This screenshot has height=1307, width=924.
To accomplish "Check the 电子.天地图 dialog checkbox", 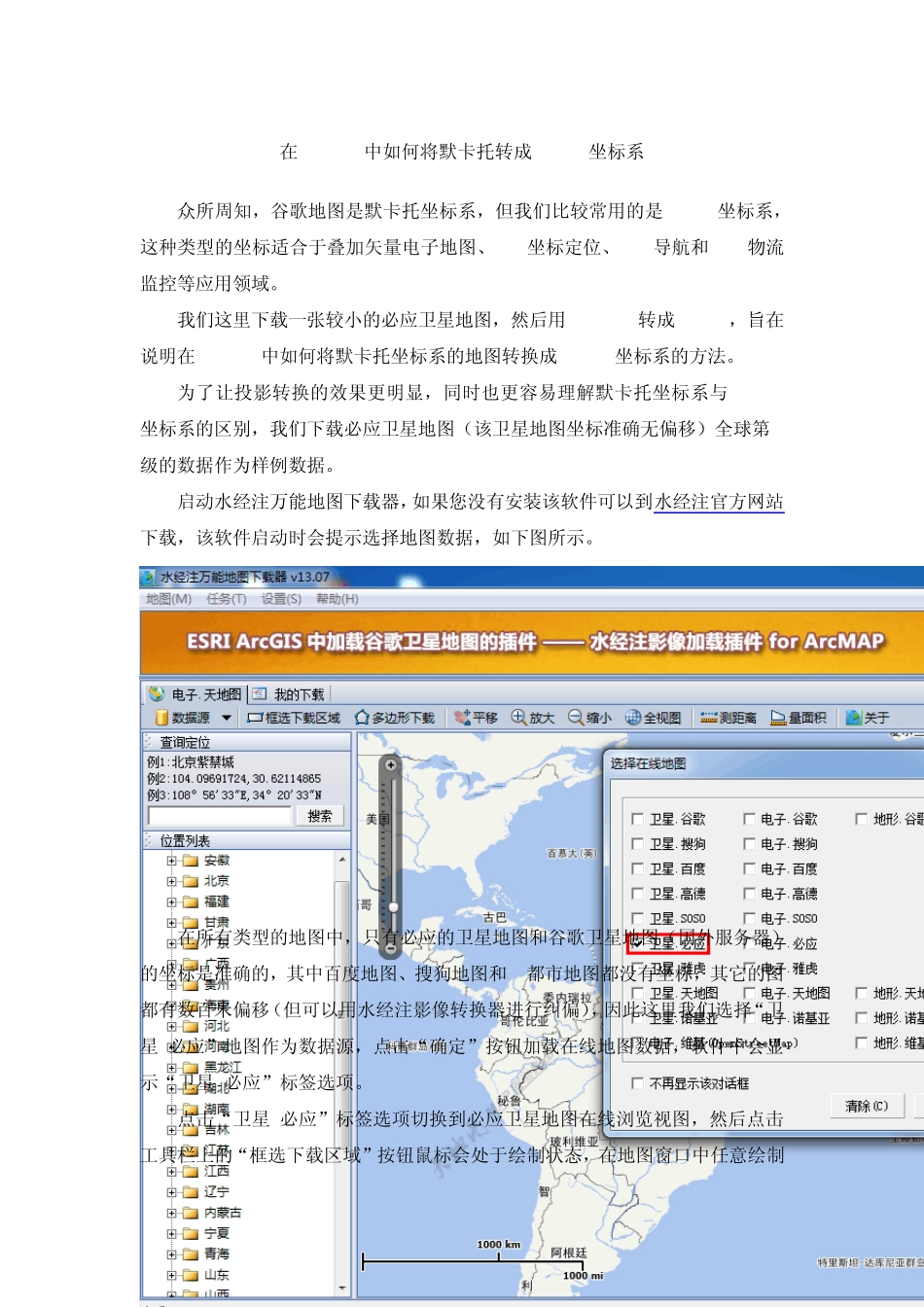I will [x=749, y=993].
